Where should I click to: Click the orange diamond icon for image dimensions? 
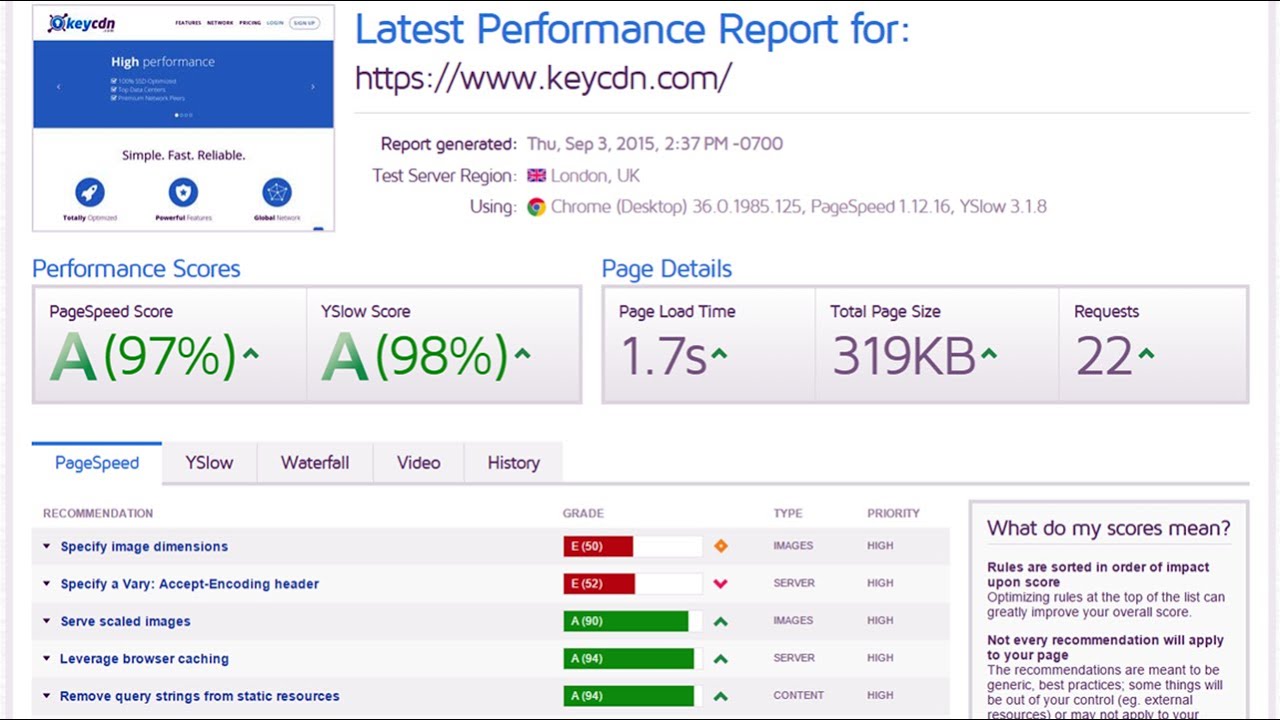720,546
